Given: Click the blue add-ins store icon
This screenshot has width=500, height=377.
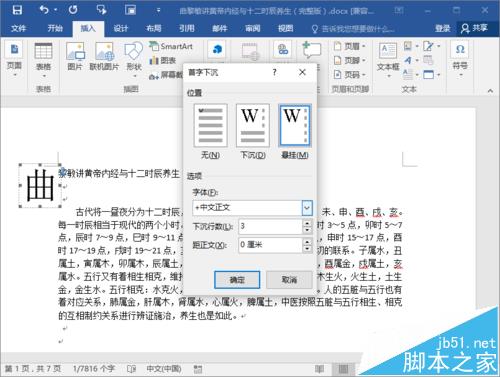Looking at the screenshot, I should coord(217,50).
